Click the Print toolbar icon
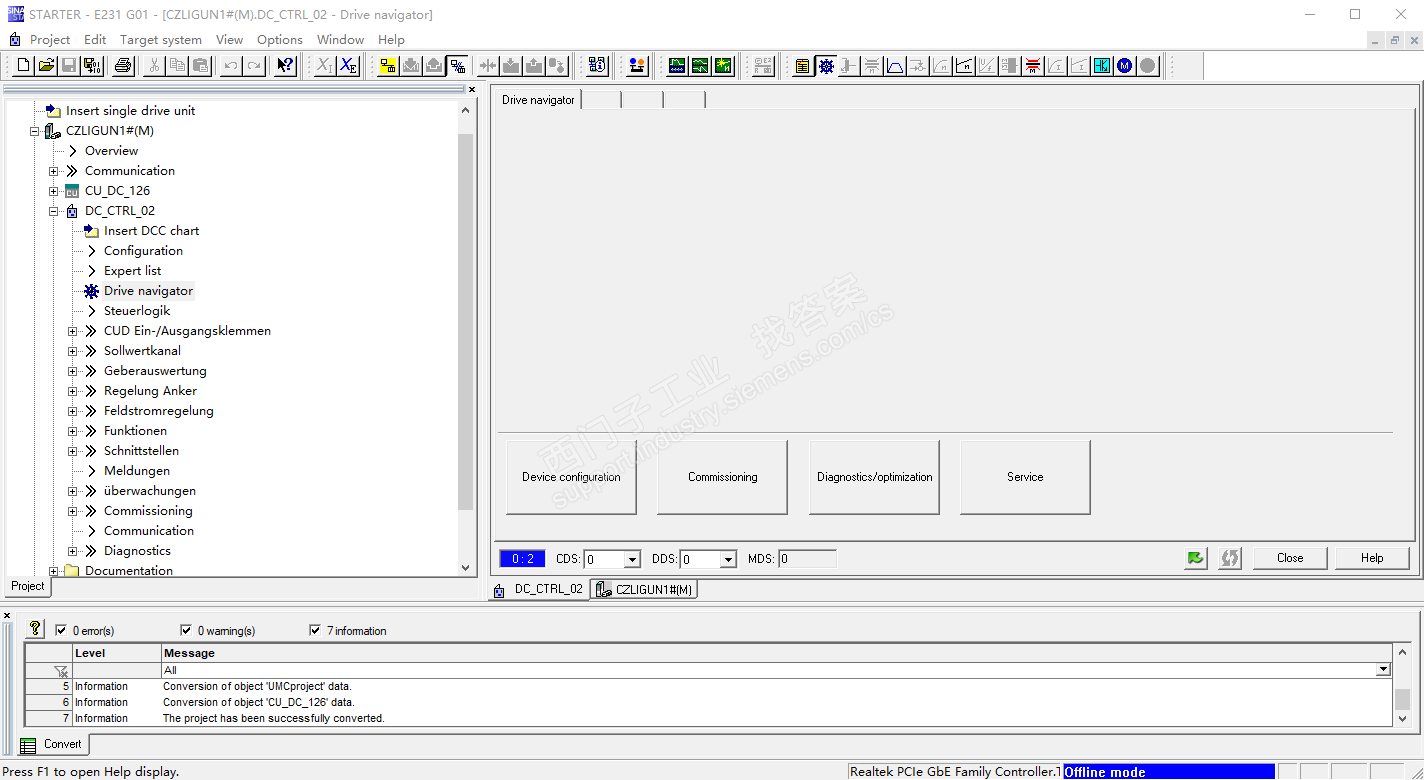1424x780 pixels. click(x=123, y=66)
